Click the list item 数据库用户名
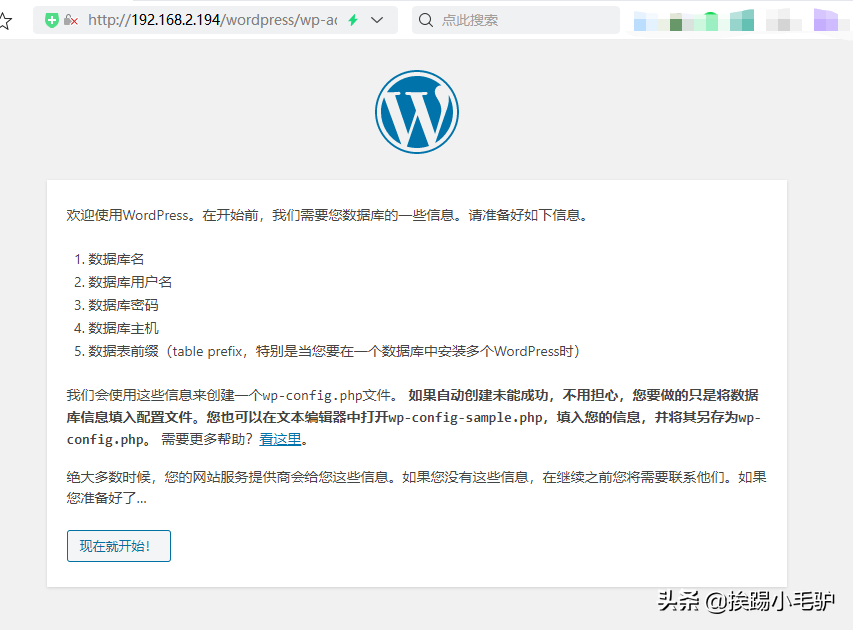Viewport: 853px width, 630px height. click(x=130, y=282)
